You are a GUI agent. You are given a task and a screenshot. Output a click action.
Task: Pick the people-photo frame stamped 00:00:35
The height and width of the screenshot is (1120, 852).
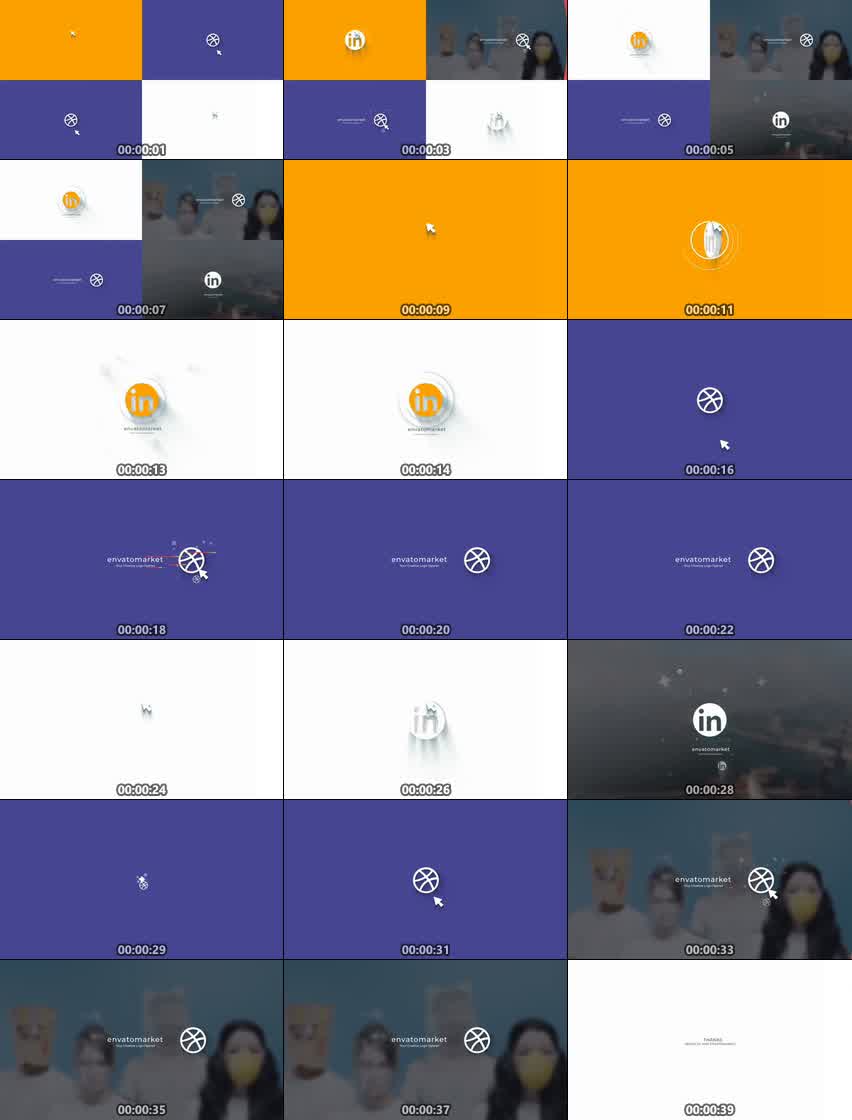(141, 1040)
